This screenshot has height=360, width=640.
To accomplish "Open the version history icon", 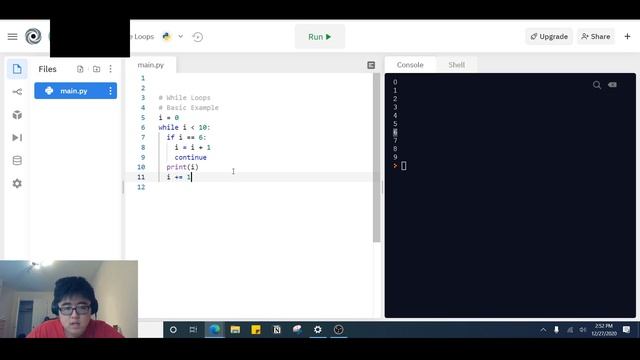I will click(x=198, y=37).
